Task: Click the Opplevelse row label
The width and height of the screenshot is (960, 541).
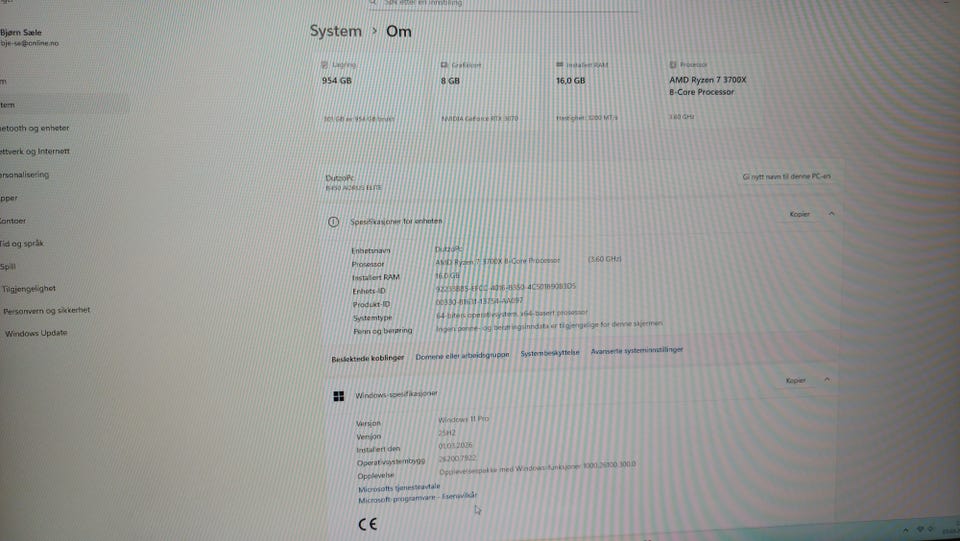Action: pyautogui.click(x=376, y=476)
